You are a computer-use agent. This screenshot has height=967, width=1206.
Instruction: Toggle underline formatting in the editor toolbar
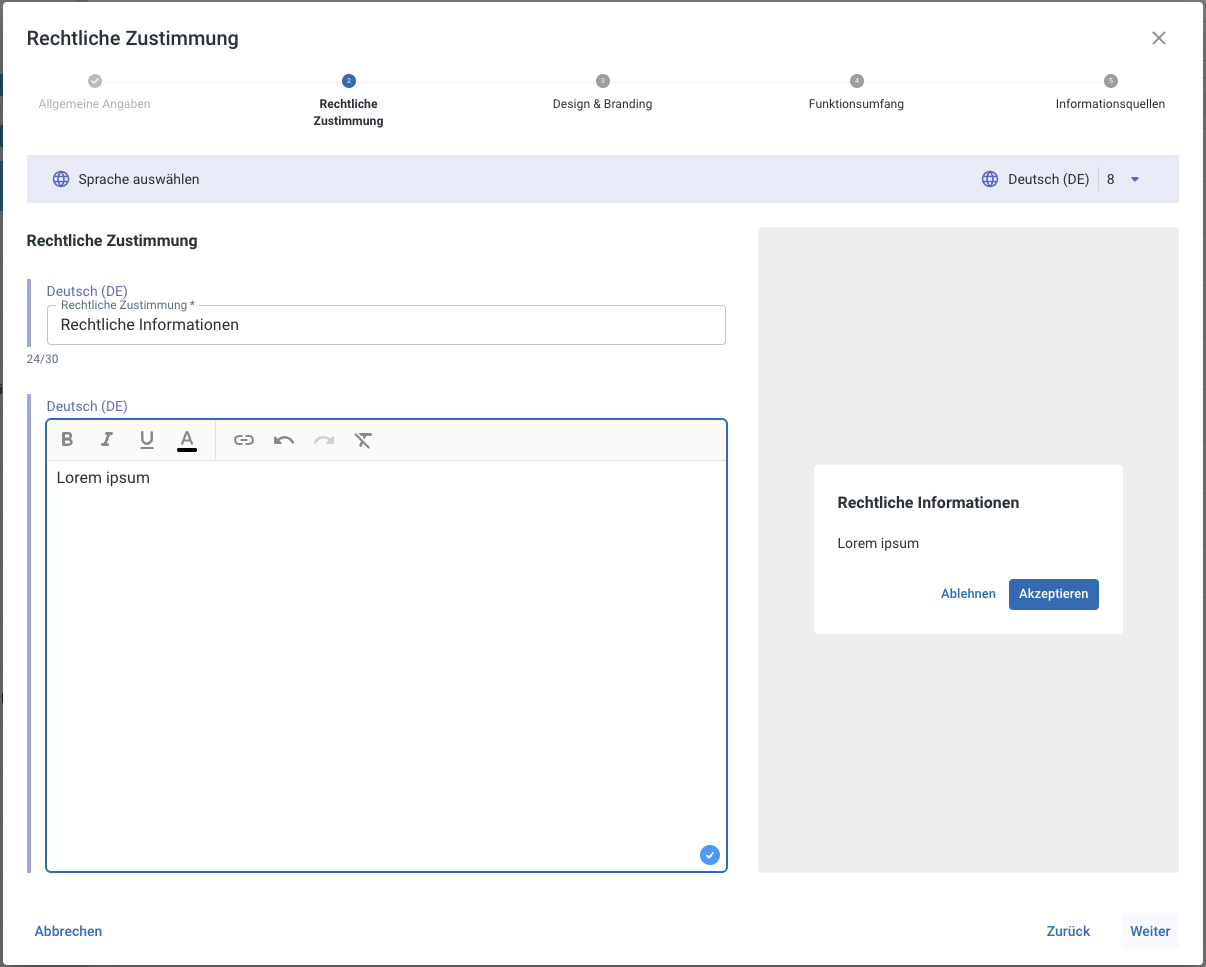pos(147,439)
